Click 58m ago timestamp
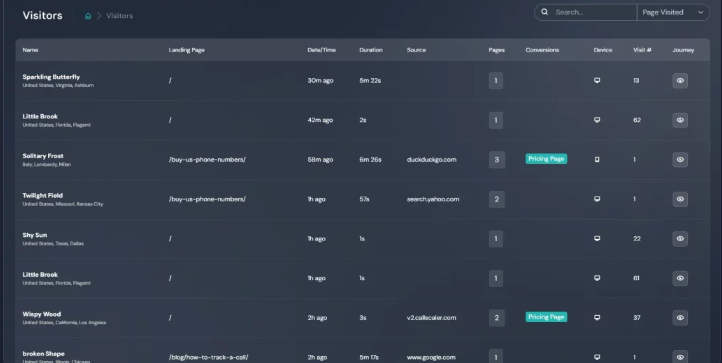Viewport: 722px width, 363px height. (x=320, y=160)
